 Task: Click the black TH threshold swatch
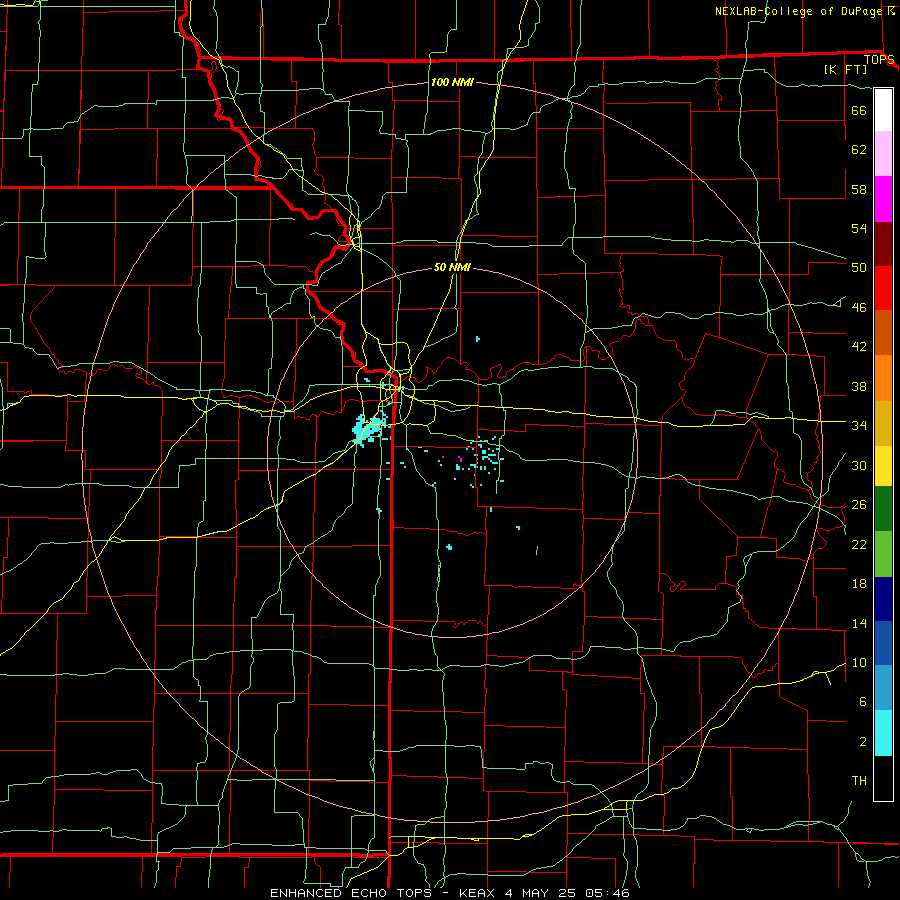[x=883, y=778]
